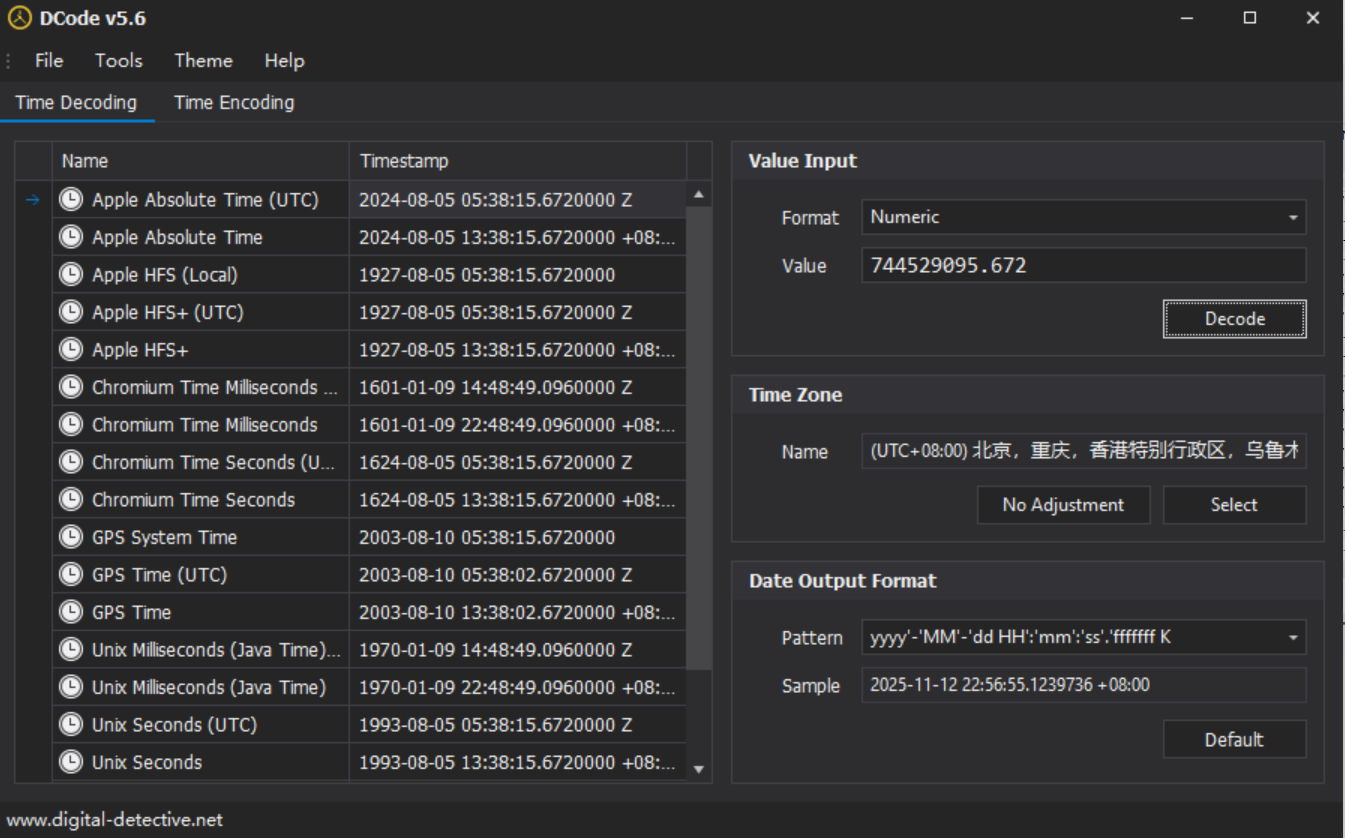
Task: Click the clock icon for GPS Time (UTC)
Action: [x=71, y=574]
